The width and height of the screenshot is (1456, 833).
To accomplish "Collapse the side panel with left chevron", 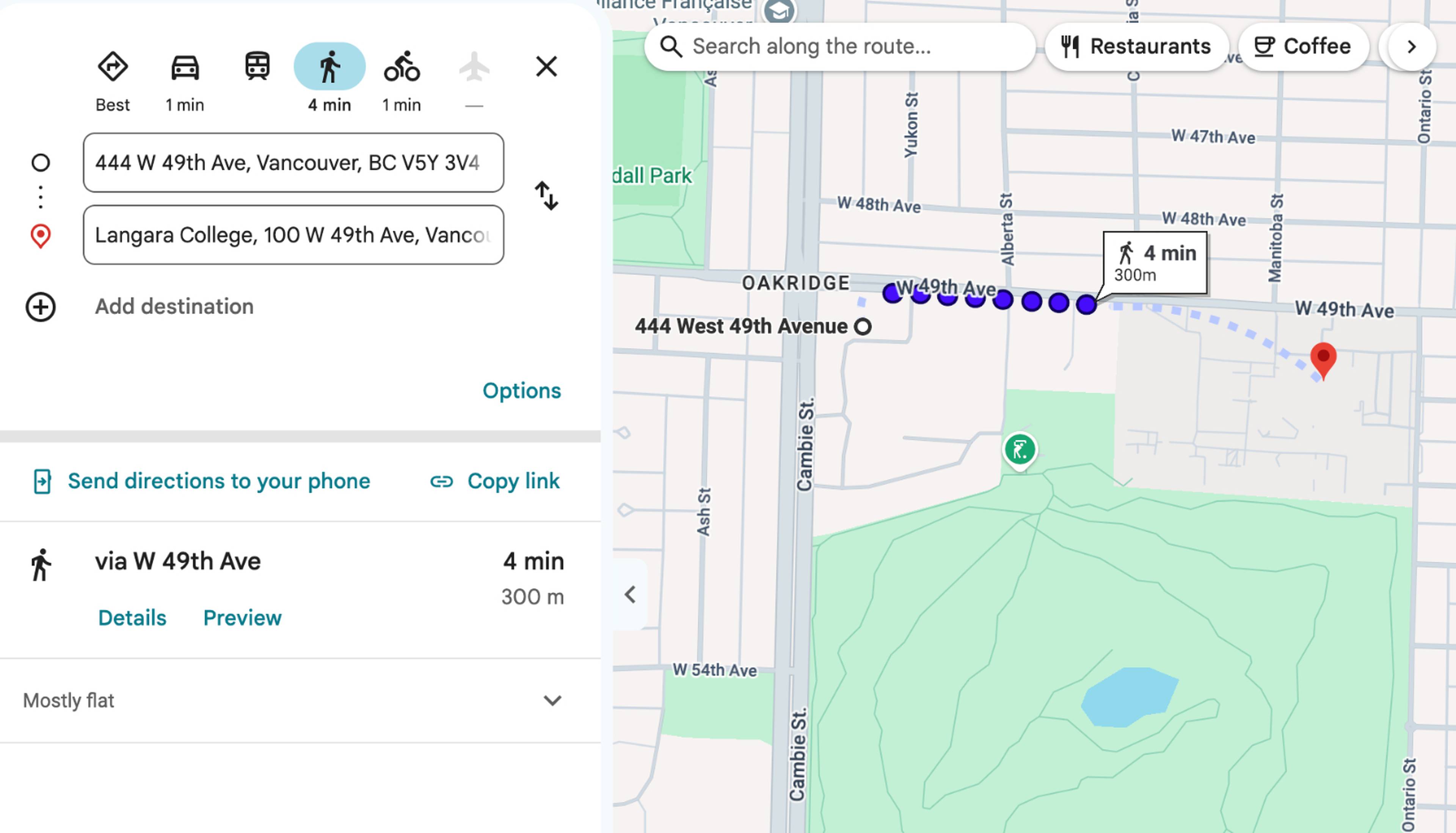I will (x=630, y=595).
